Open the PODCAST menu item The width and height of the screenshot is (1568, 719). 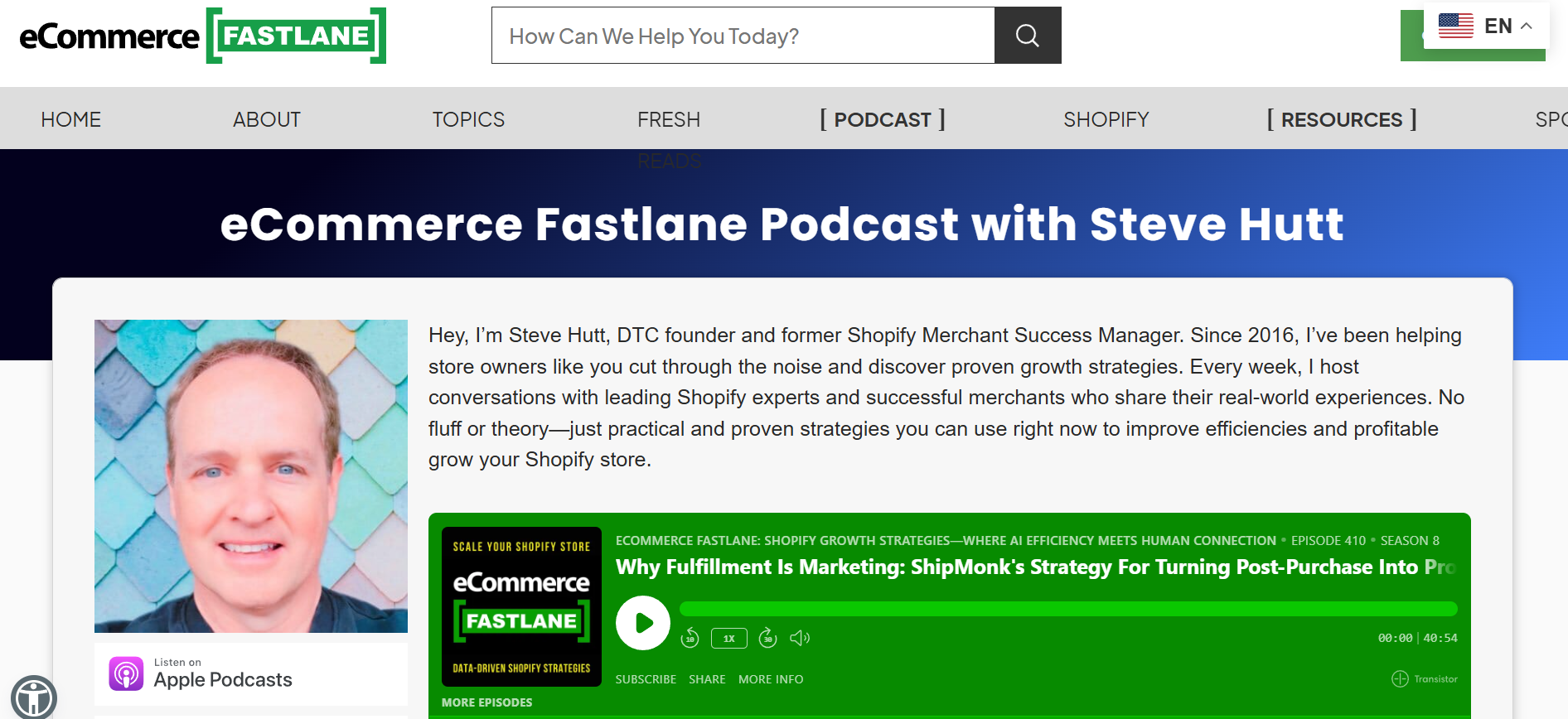tap(883, 119)
